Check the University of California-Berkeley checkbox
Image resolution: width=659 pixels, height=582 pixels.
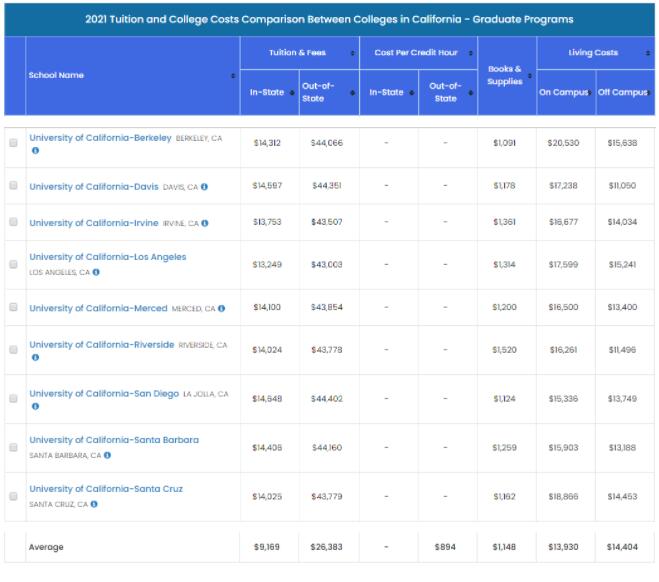coord(13,144)
